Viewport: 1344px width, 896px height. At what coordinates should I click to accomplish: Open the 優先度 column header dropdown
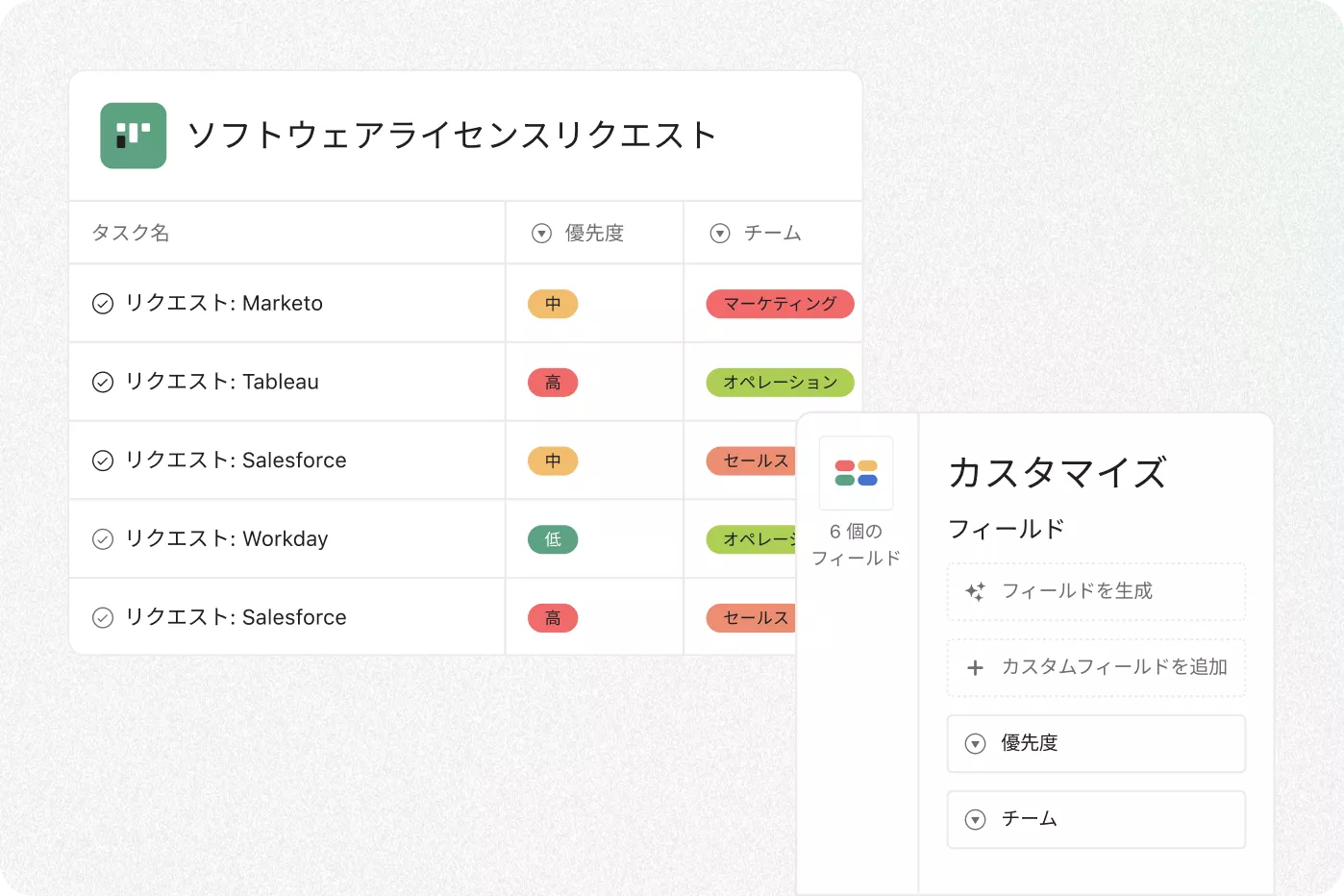click(542, 234)
